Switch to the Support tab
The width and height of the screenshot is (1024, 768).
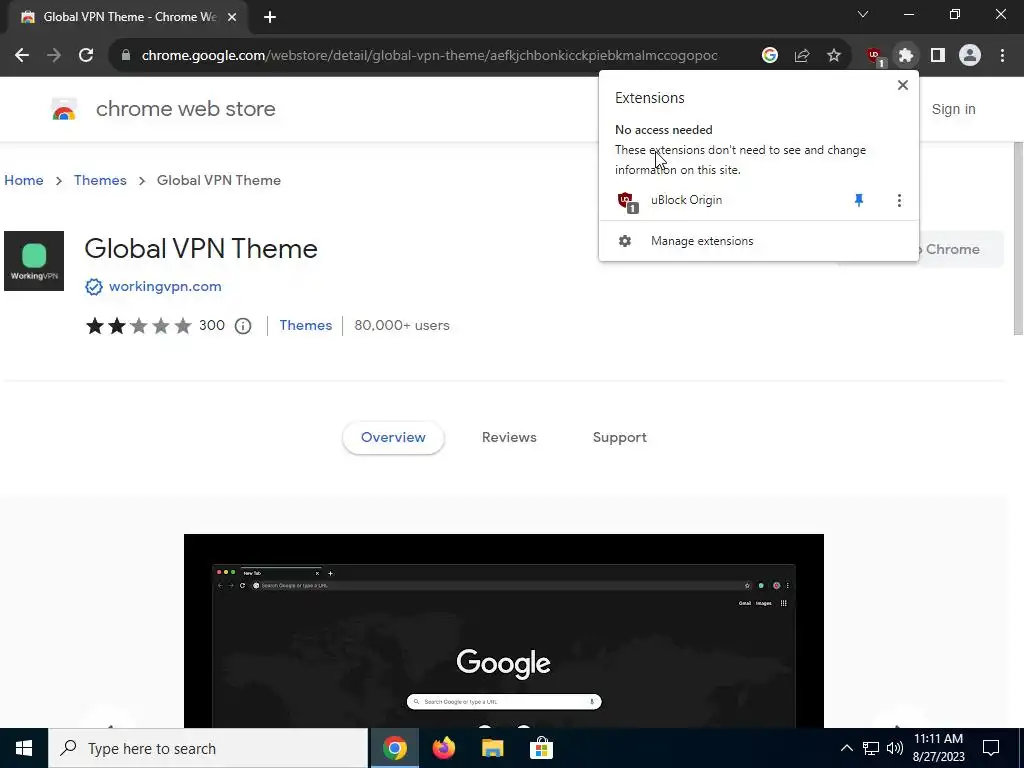click(620, 438)
